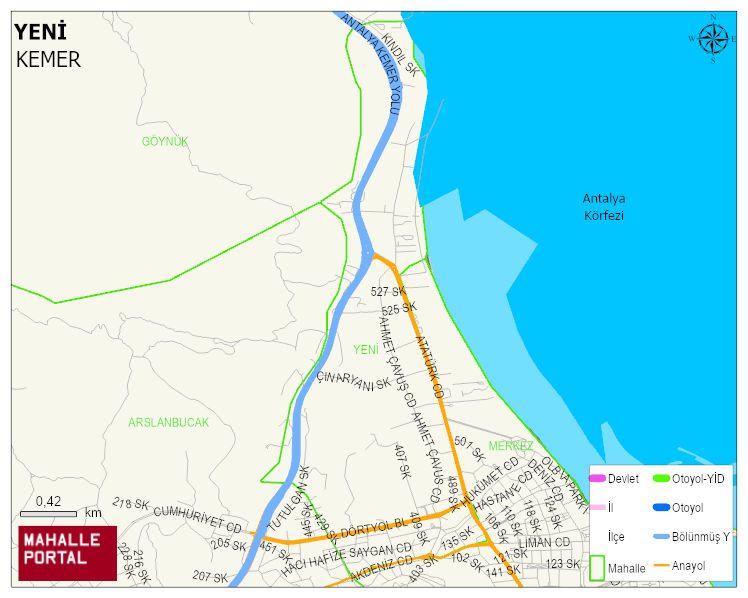Select the green YENİ neighborhood label on the map
Viewport: 748px width, 598px height.
(366, 350)
